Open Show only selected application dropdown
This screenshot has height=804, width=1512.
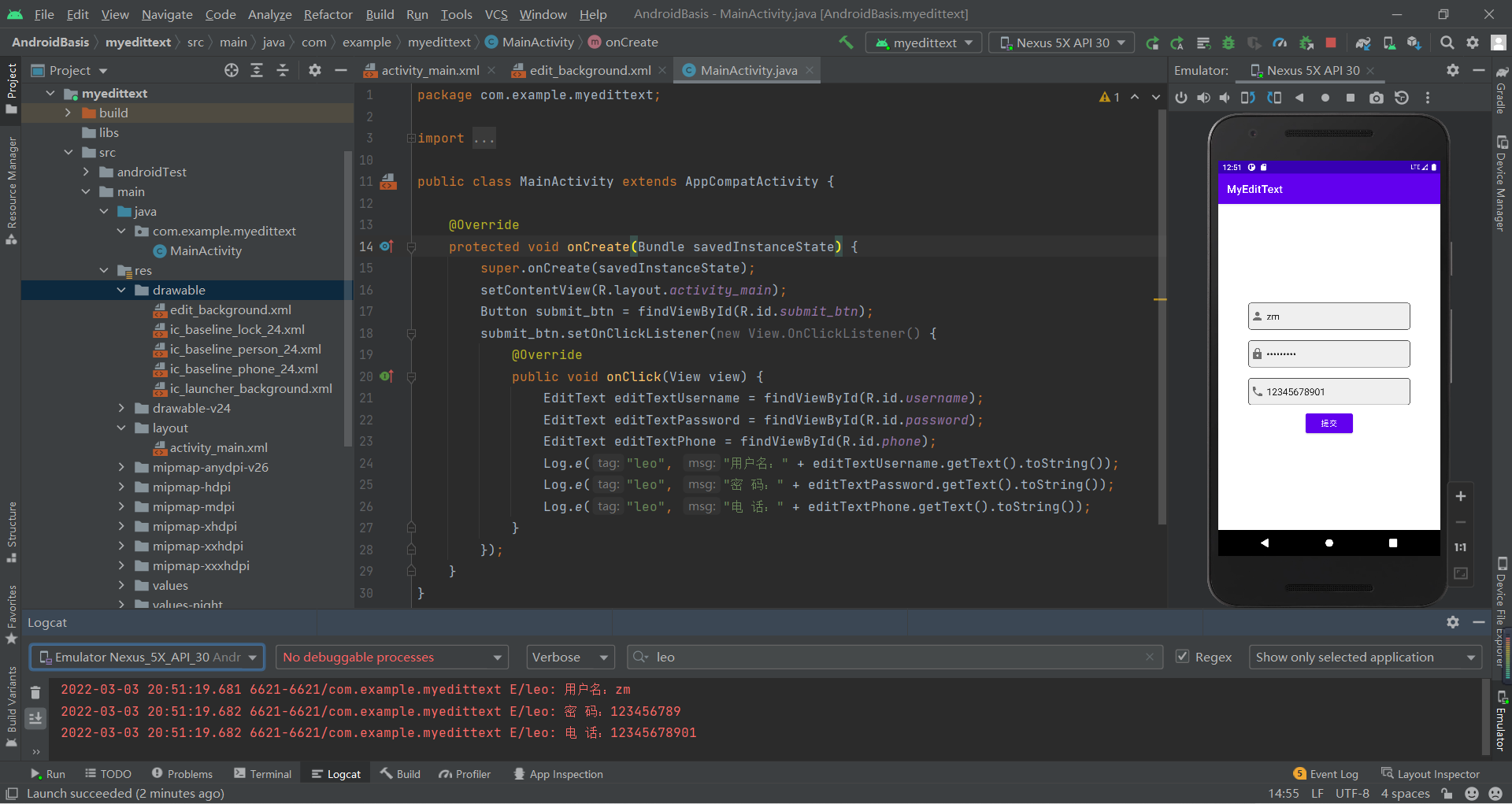(1366, 657)
